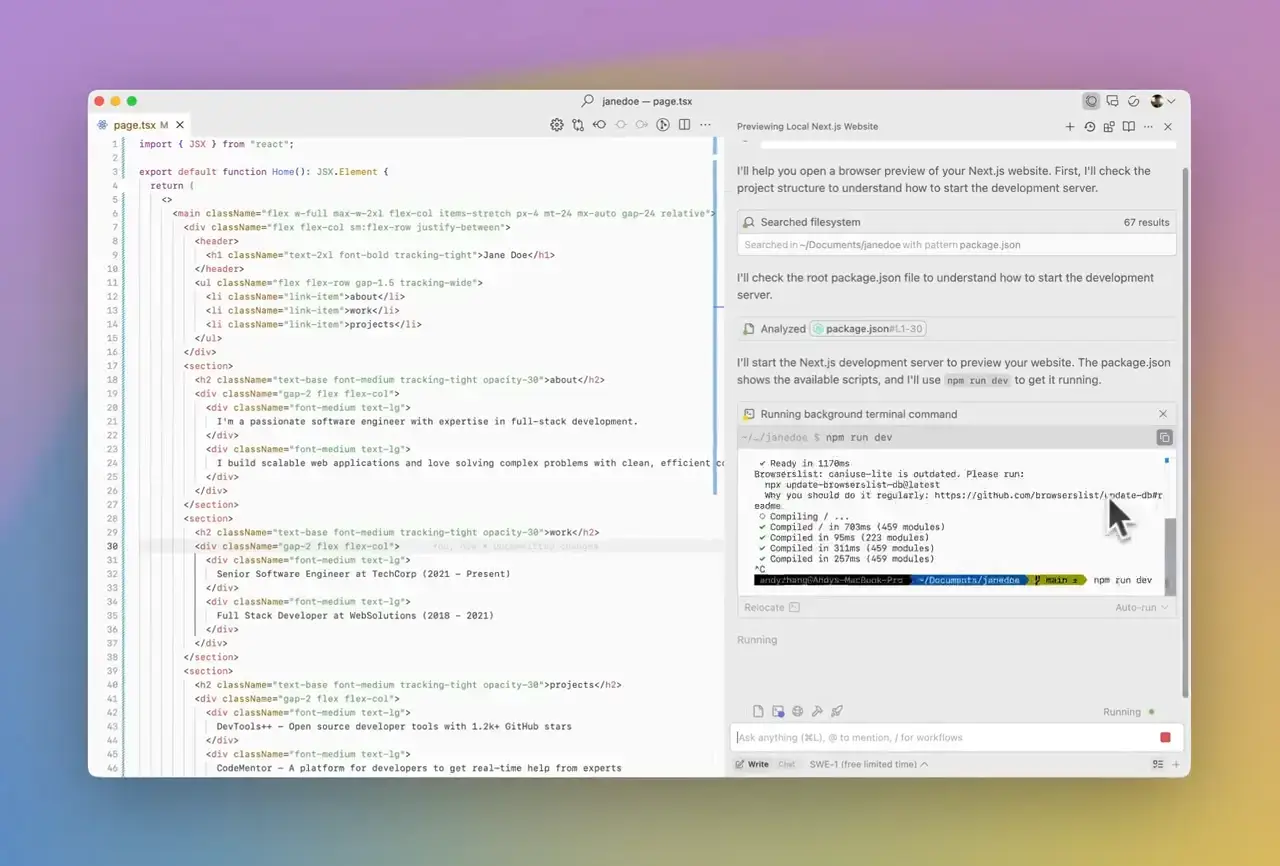
Task: Toggle the browser preview icon in the title bar
Action: click(x=1091, y=101)
